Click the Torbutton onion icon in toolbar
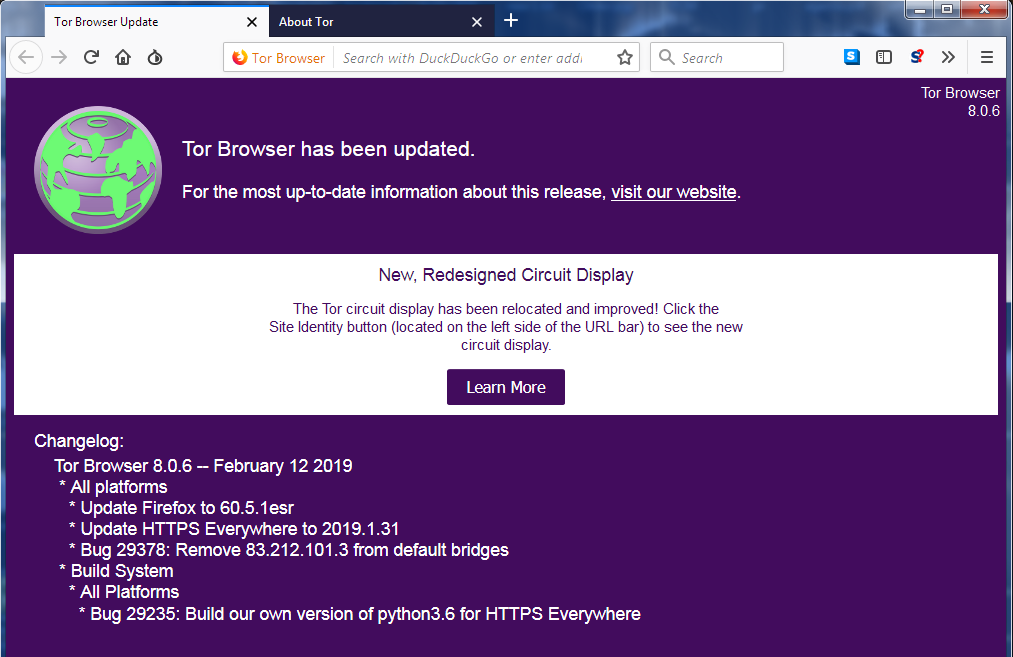The width and height of the screenshot is (1013, 657). pos(155,57)
